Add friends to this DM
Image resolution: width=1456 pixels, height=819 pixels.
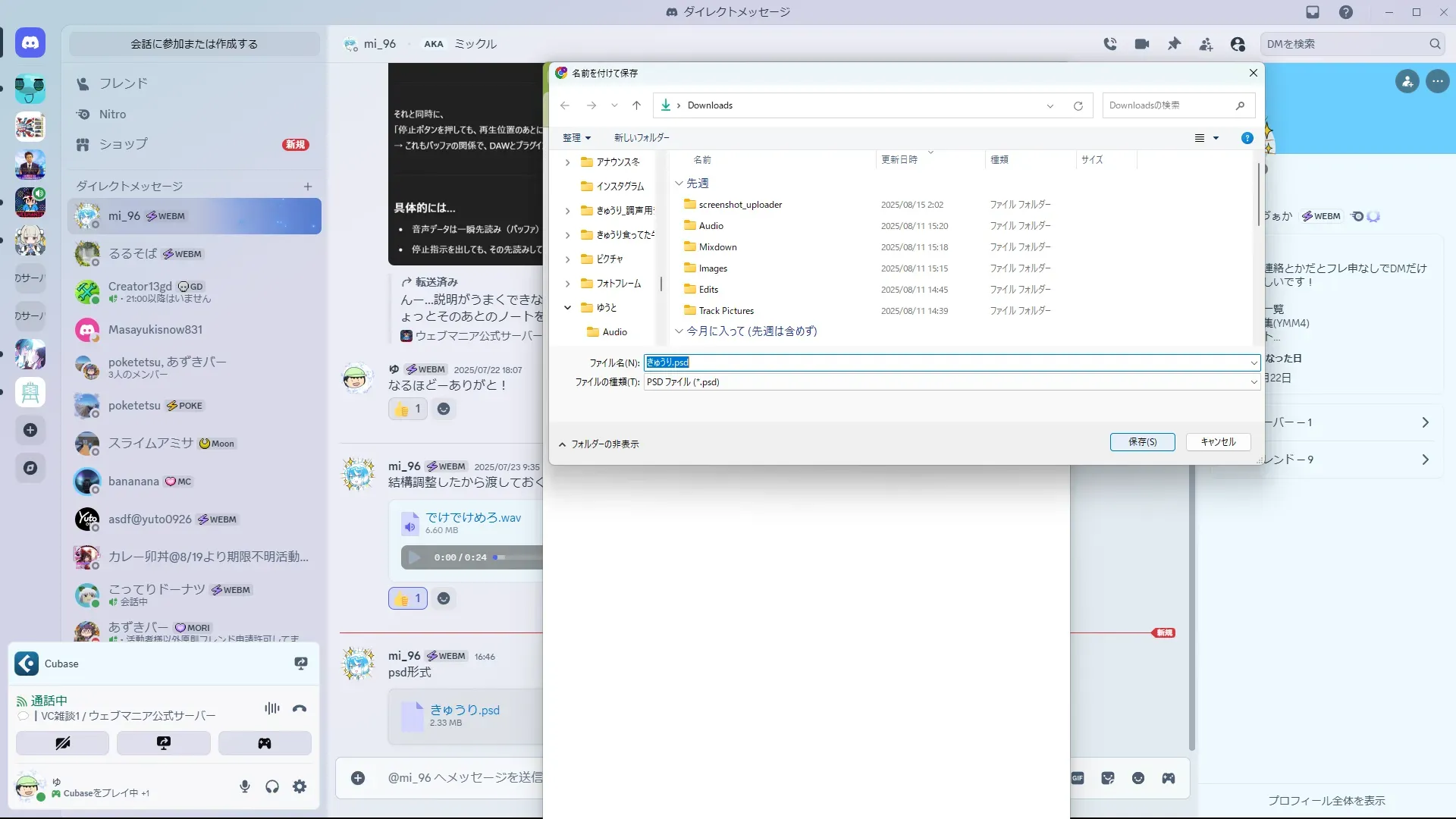click(1206, 44)
